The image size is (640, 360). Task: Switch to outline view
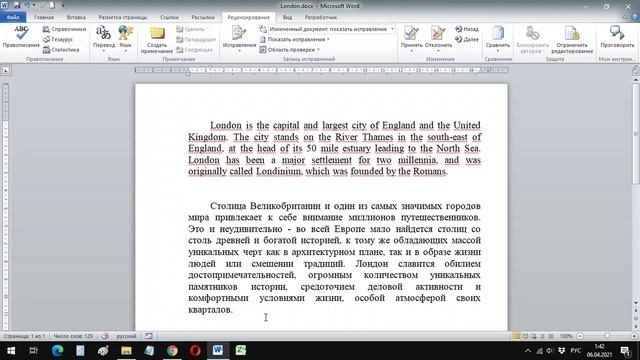[542, 336]
